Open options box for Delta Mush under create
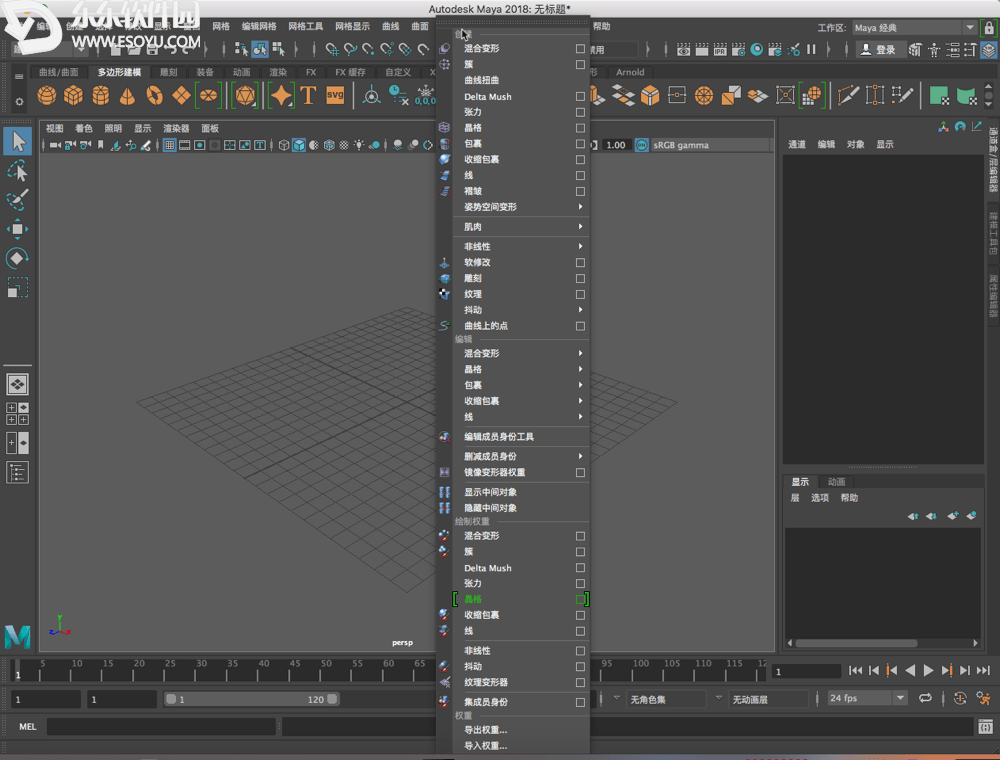 [x=580, y=96]
